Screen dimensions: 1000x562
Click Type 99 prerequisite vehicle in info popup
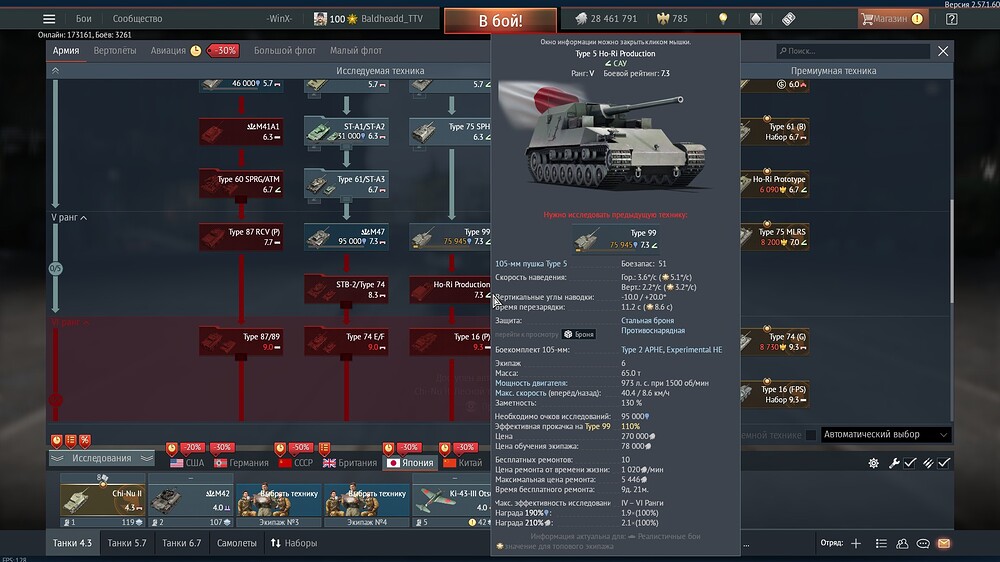[615, 239]
